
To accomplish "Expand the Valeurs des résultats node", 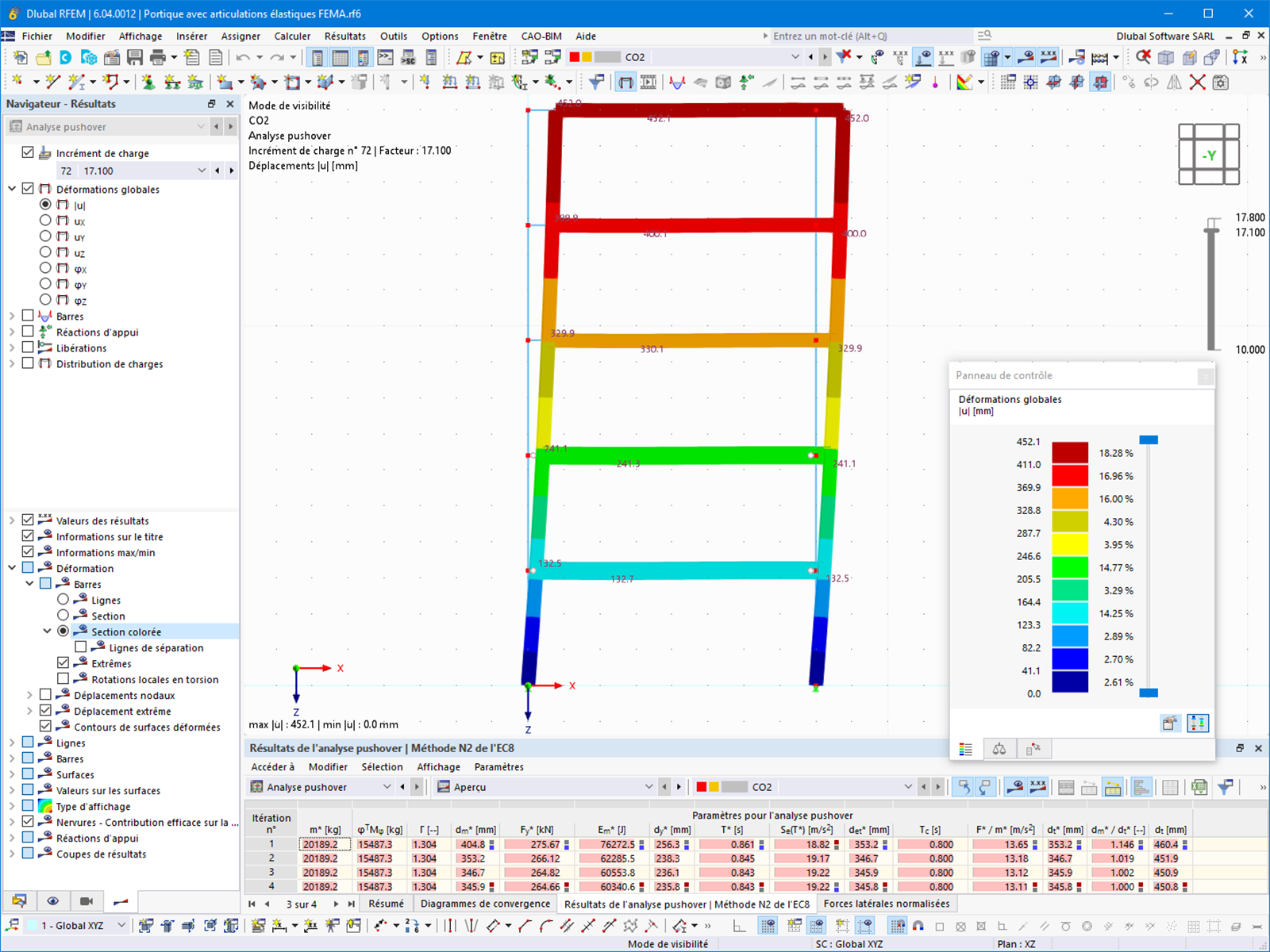I will click(x=12, y=520).
